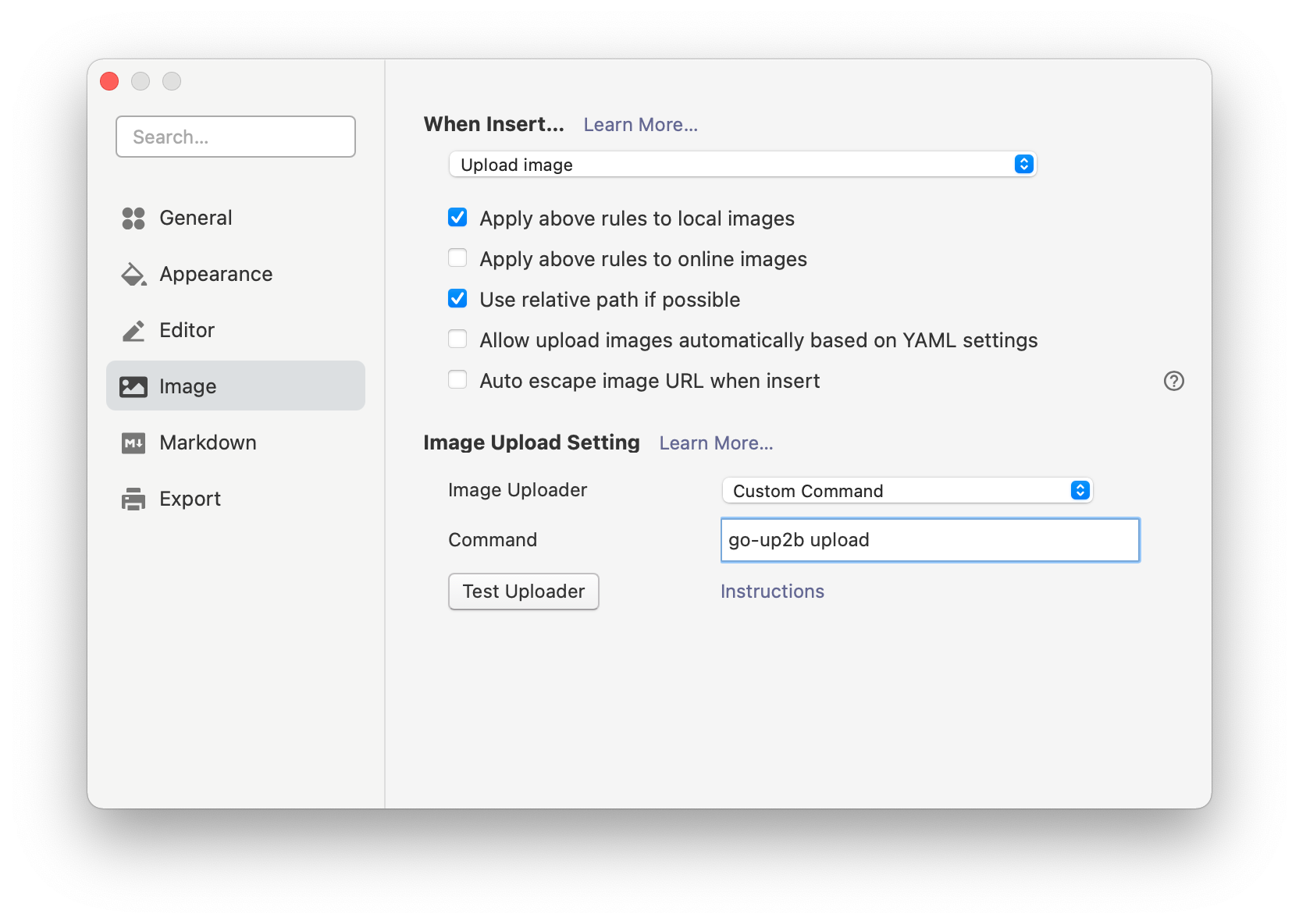
Task: Go to the Editor settings section
Action: click(236, 330)
